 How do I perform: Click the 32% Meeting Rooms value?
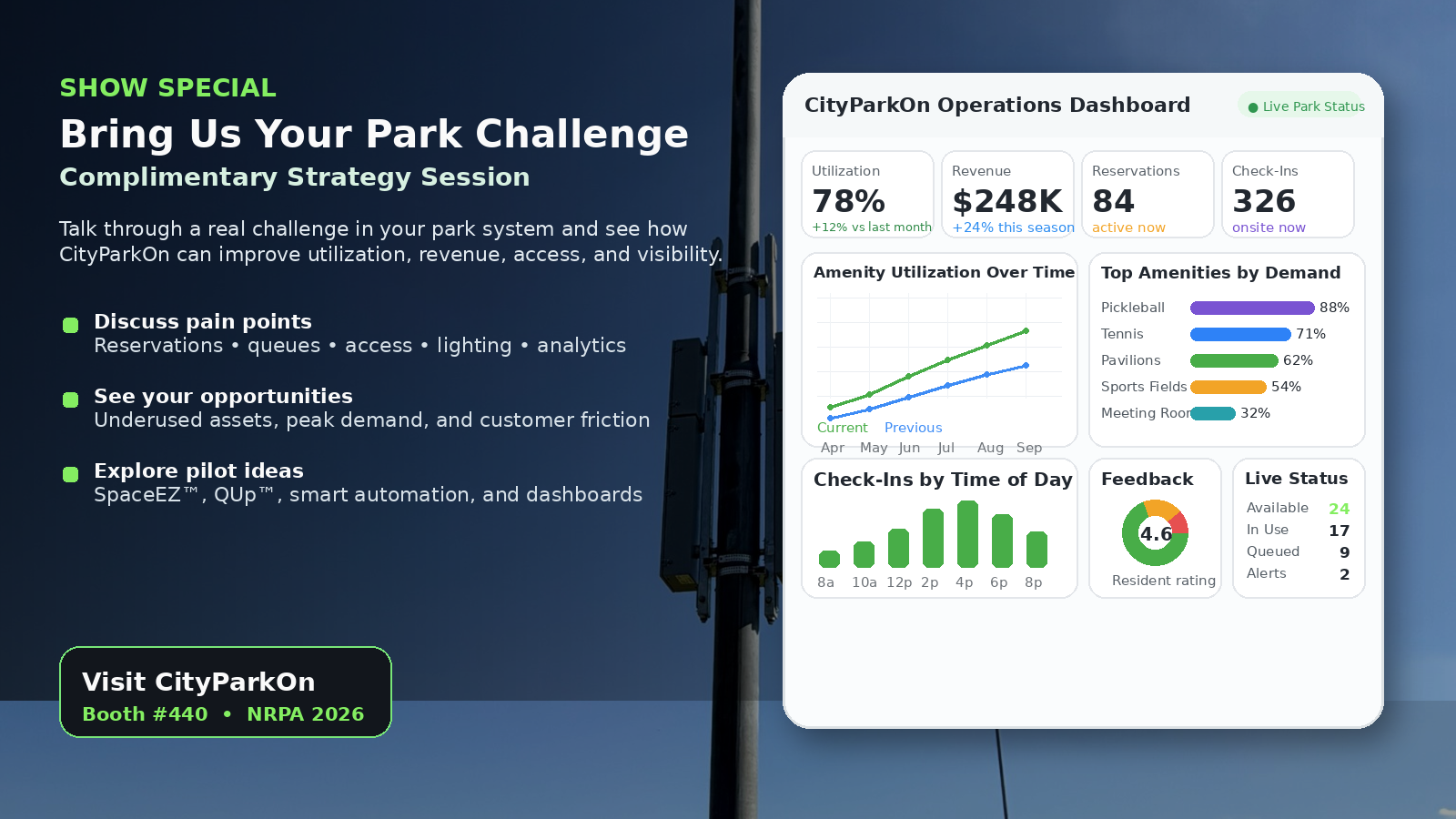[x=1255, y=413]
